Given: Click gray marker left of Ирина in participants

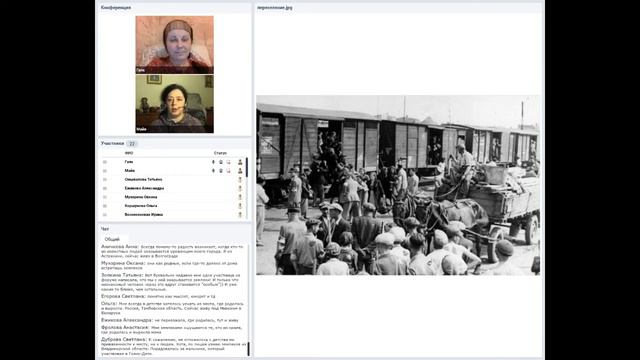Looking at the screenshot, I should [x=105, y=214].
